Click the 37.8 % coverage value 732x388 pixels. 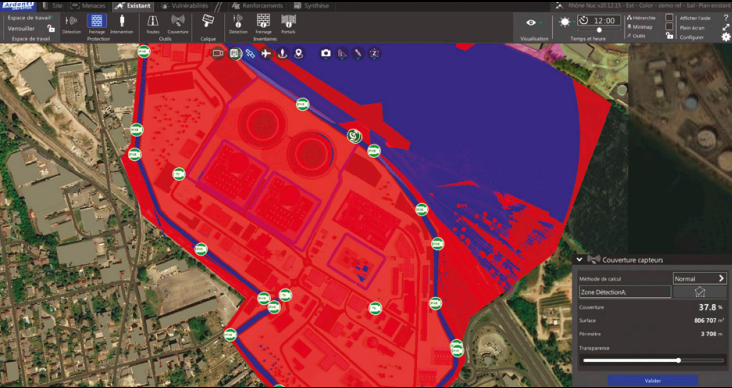711,307
